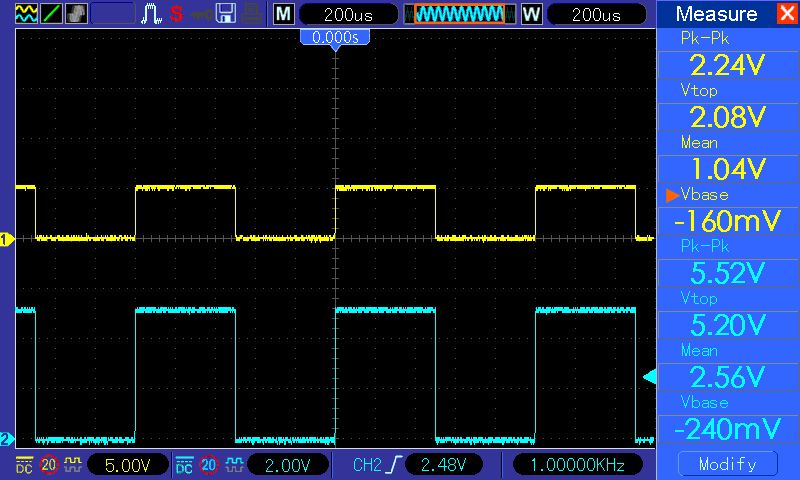800x480 pixels.
Task: Click the waveform memory overview thumbnail
Action: 459,14
